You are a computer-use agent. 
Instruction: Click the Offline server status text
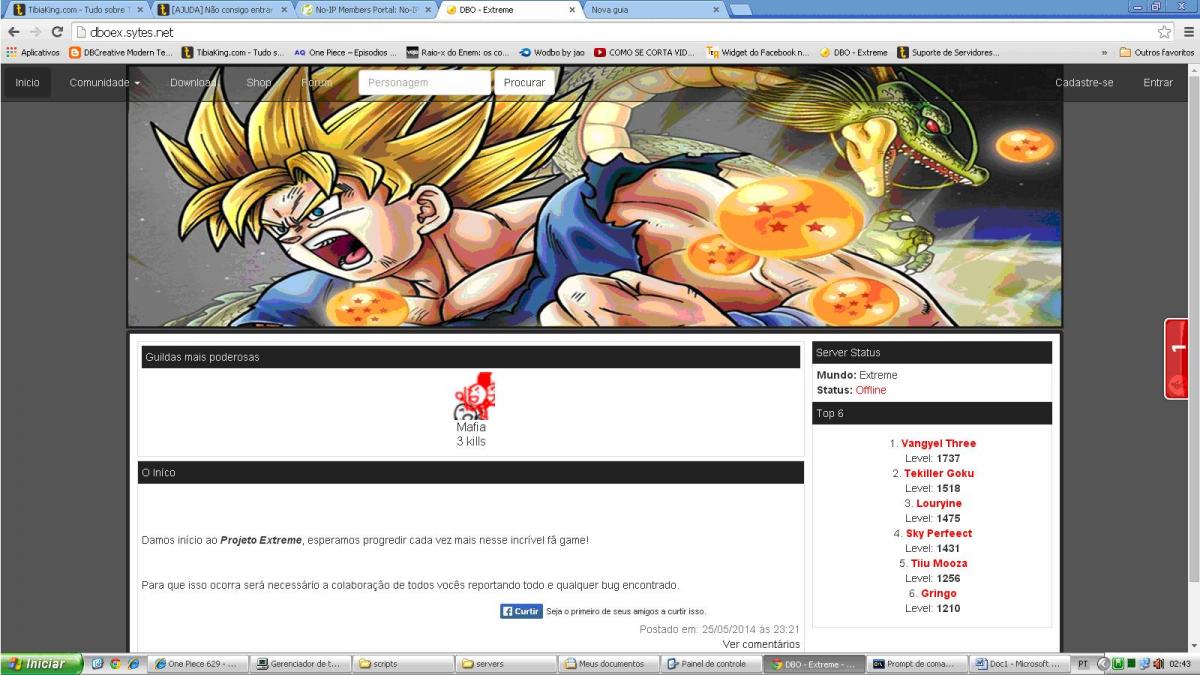871,390
